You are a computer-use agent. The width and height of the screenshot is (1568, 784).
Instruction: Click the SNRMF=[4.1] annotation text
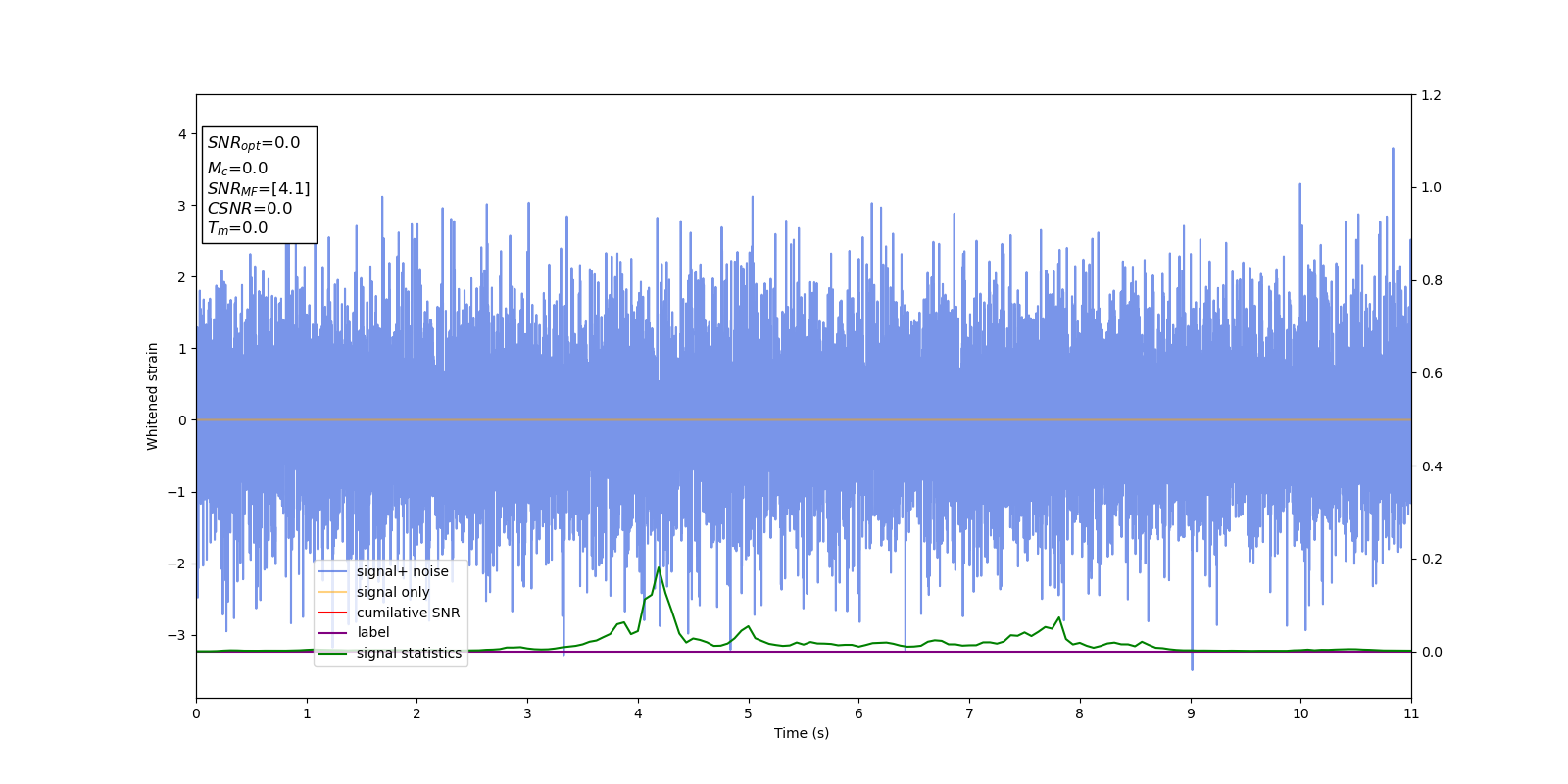[x=259, y=188]
